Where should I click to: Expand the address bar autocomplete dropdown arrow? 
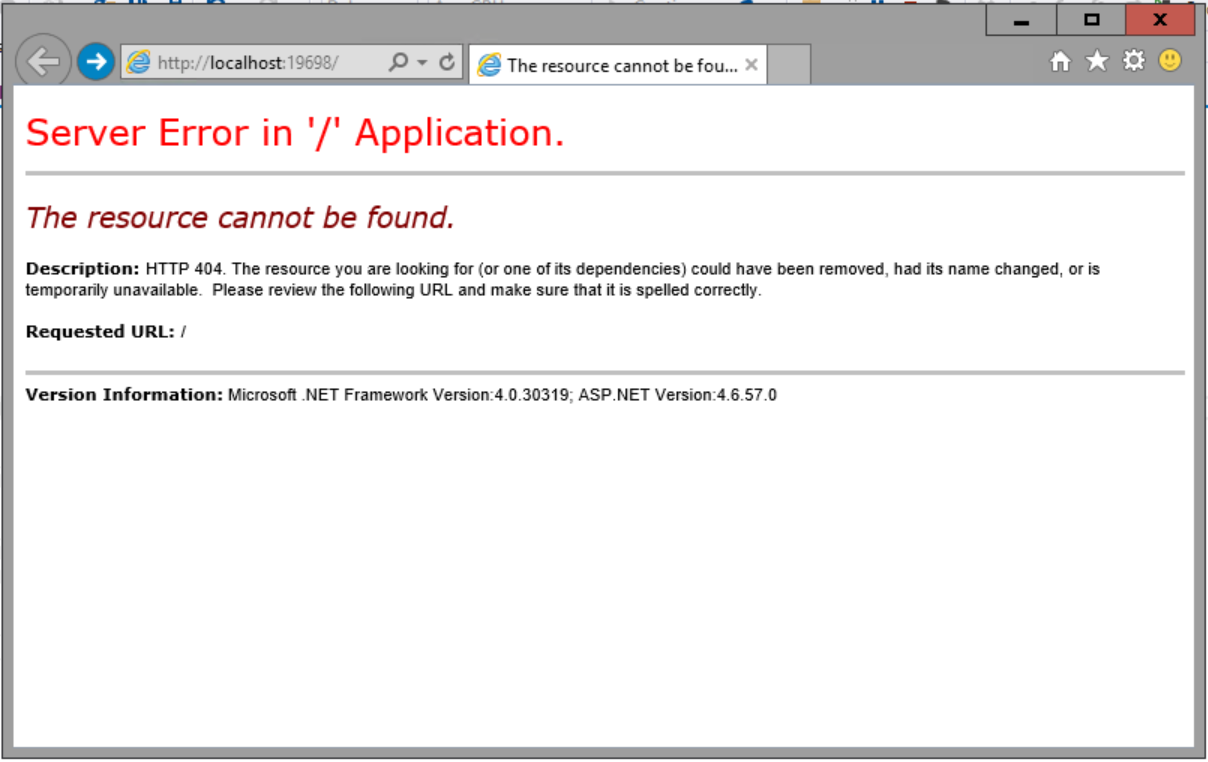[422, 63]
